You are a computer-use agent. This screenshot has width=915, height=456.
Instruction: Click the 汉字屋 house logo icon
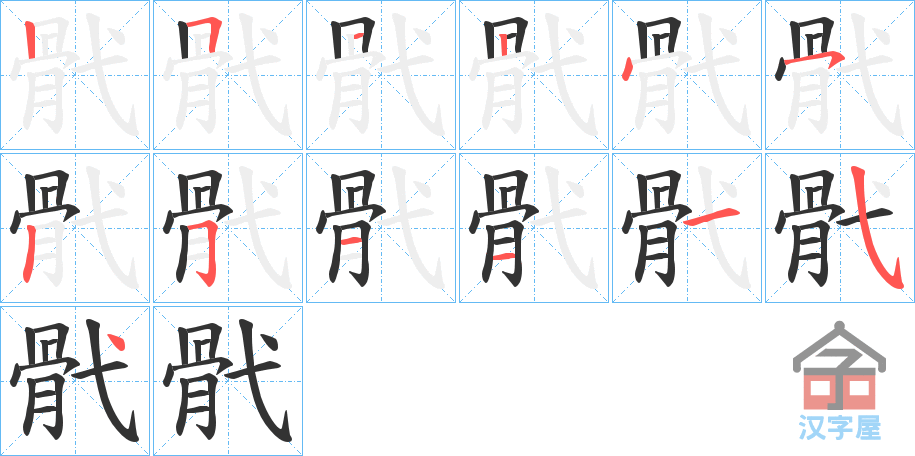(x=839, y=366)
